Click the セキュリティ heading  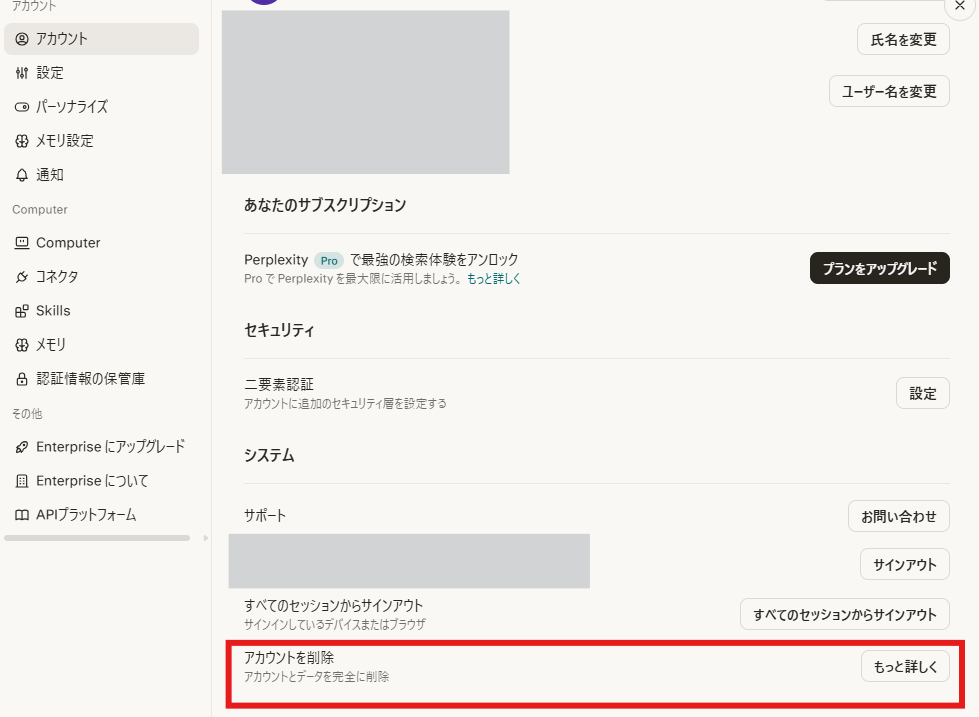coord(279,330)
